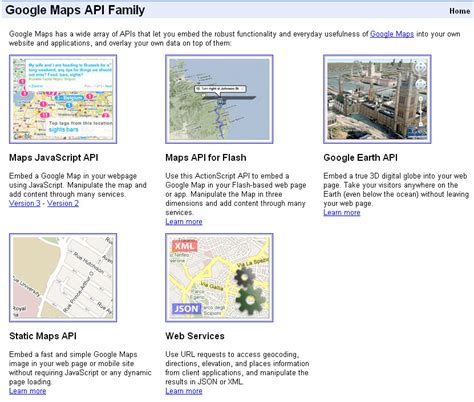Click the directions tooltip in Flash map image

click(220, 89)
